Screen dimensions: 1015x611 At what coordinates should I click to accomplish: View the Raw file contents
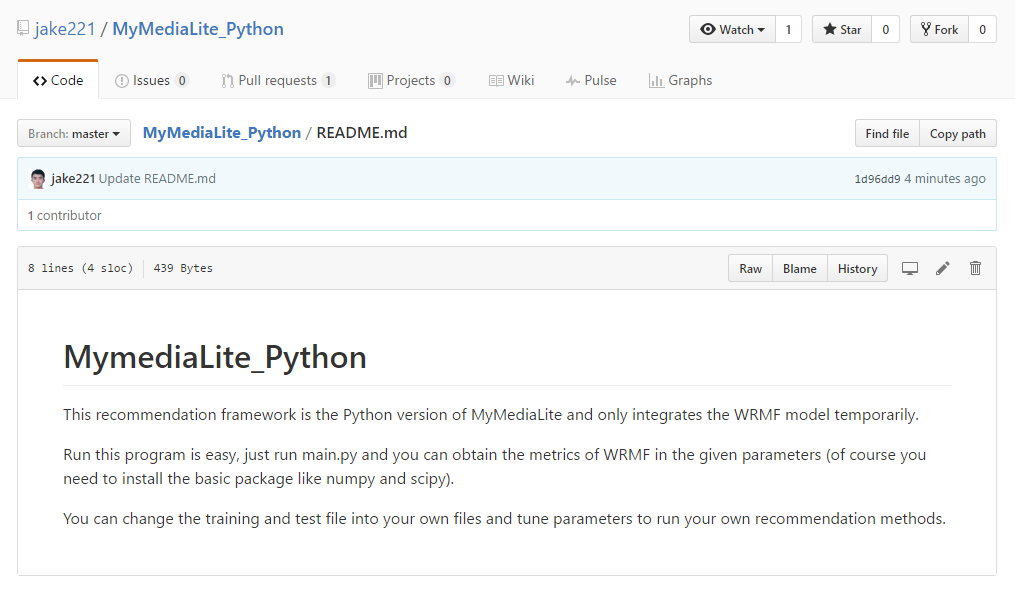tap(750, 269)
